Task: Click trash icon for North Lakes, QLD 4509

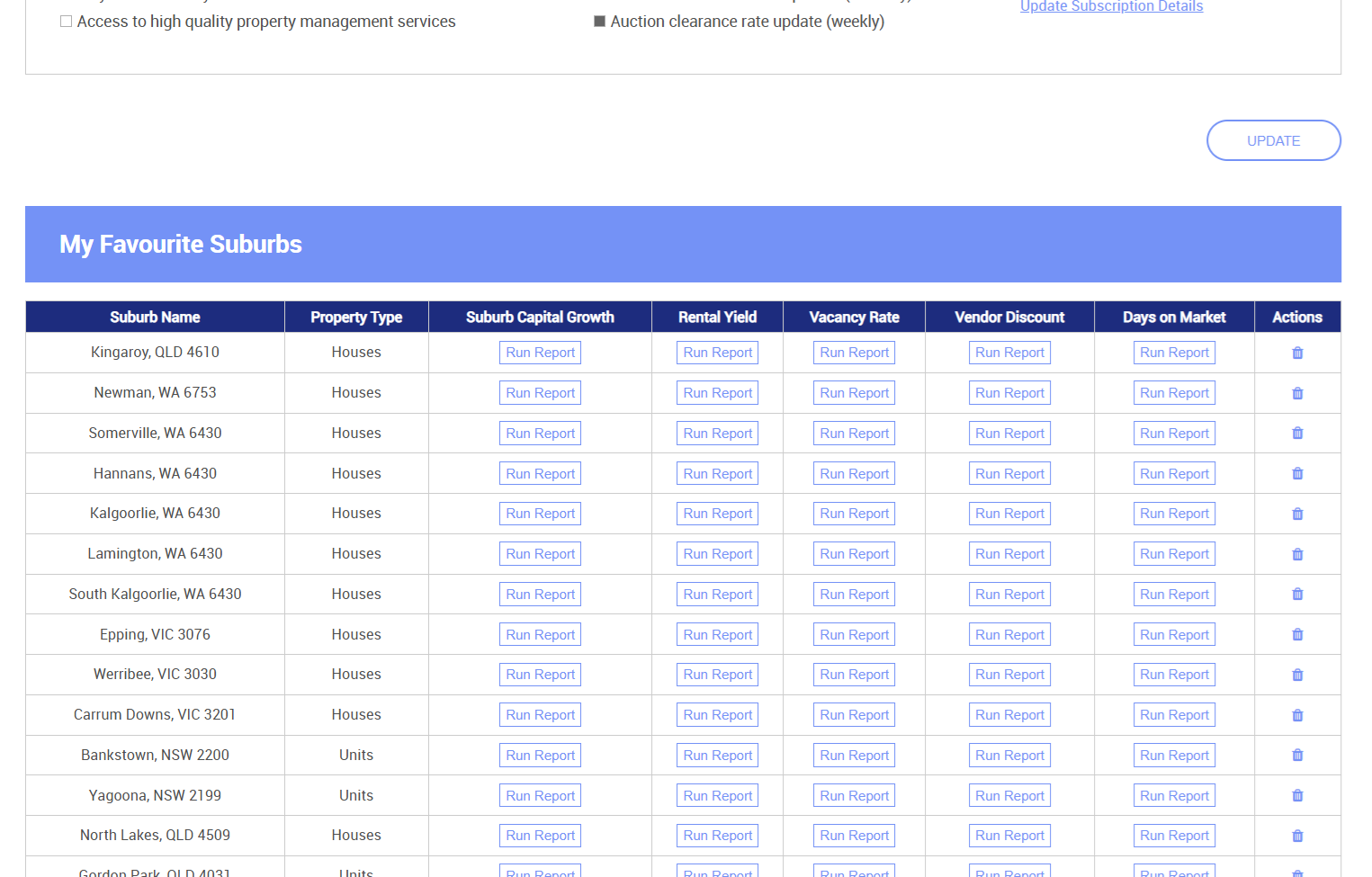Action: [x=1296, y=836]
